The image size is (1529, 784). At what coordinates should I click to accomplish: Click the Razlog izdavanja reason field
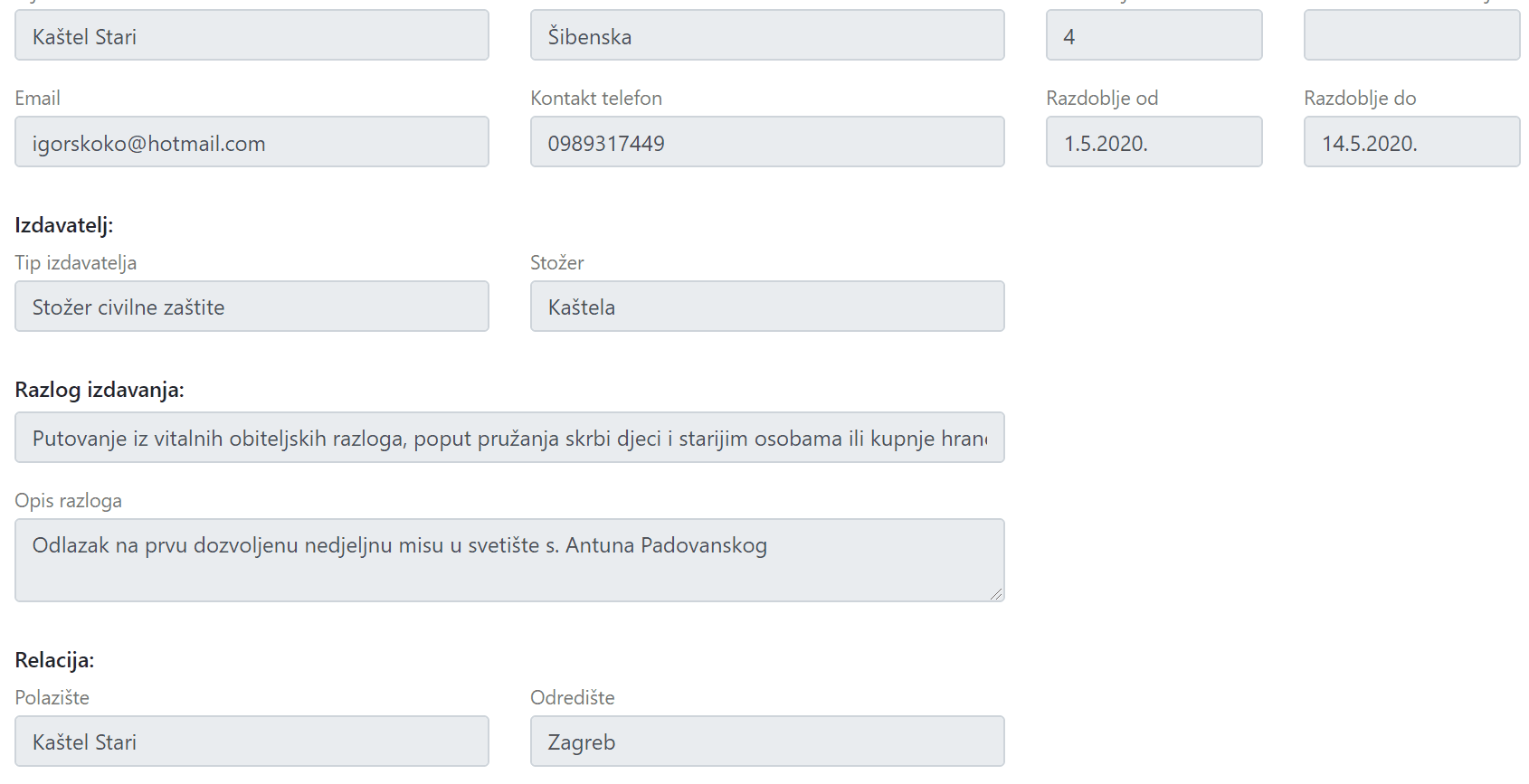pyautogui.click(x=509, y=438)
